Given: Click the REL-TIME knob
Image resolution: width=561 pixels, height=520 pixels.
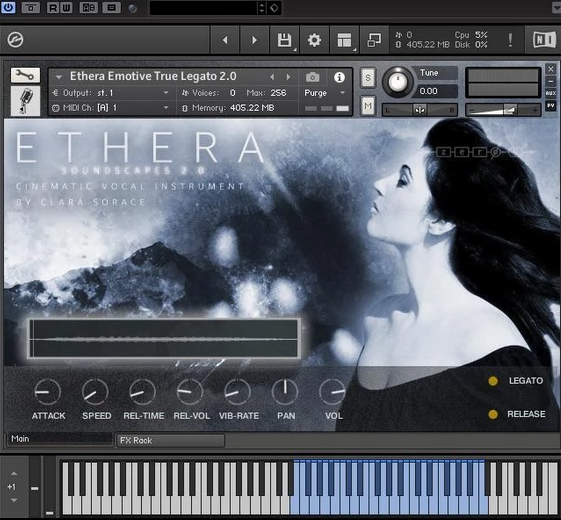Looking at the screenshot, I should [x=142, y=392].
